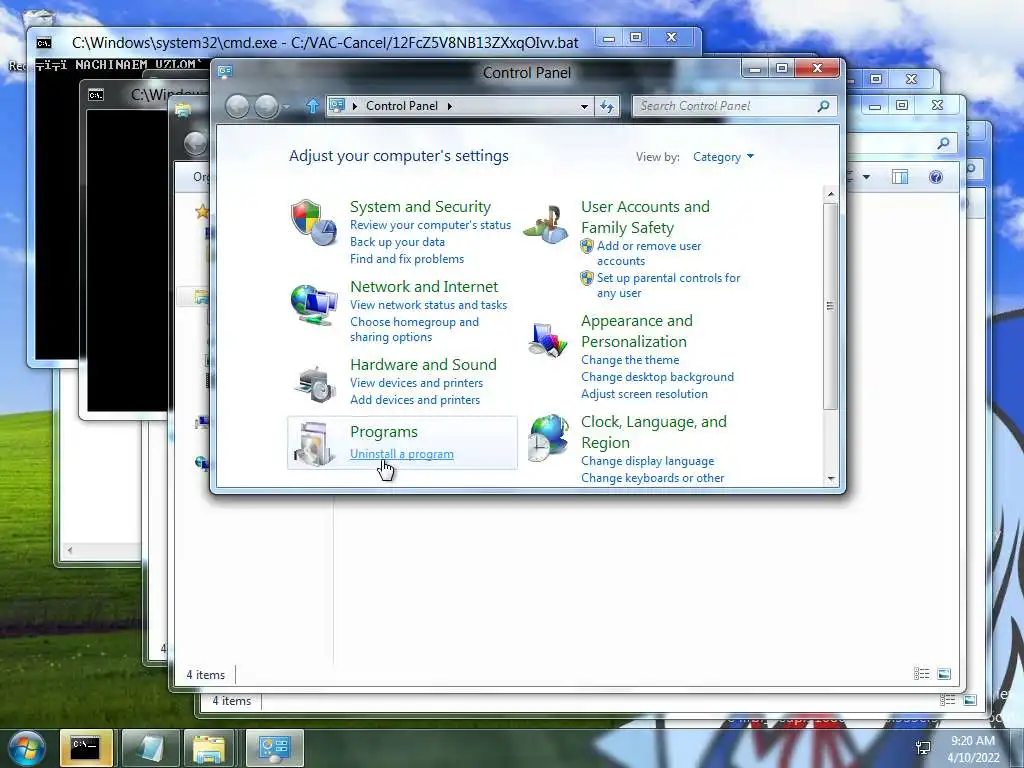The width and height of the screenshot is (1024, 768).
Task: Click the Help icon in Explorer window
Action: [x=935, y=177]
